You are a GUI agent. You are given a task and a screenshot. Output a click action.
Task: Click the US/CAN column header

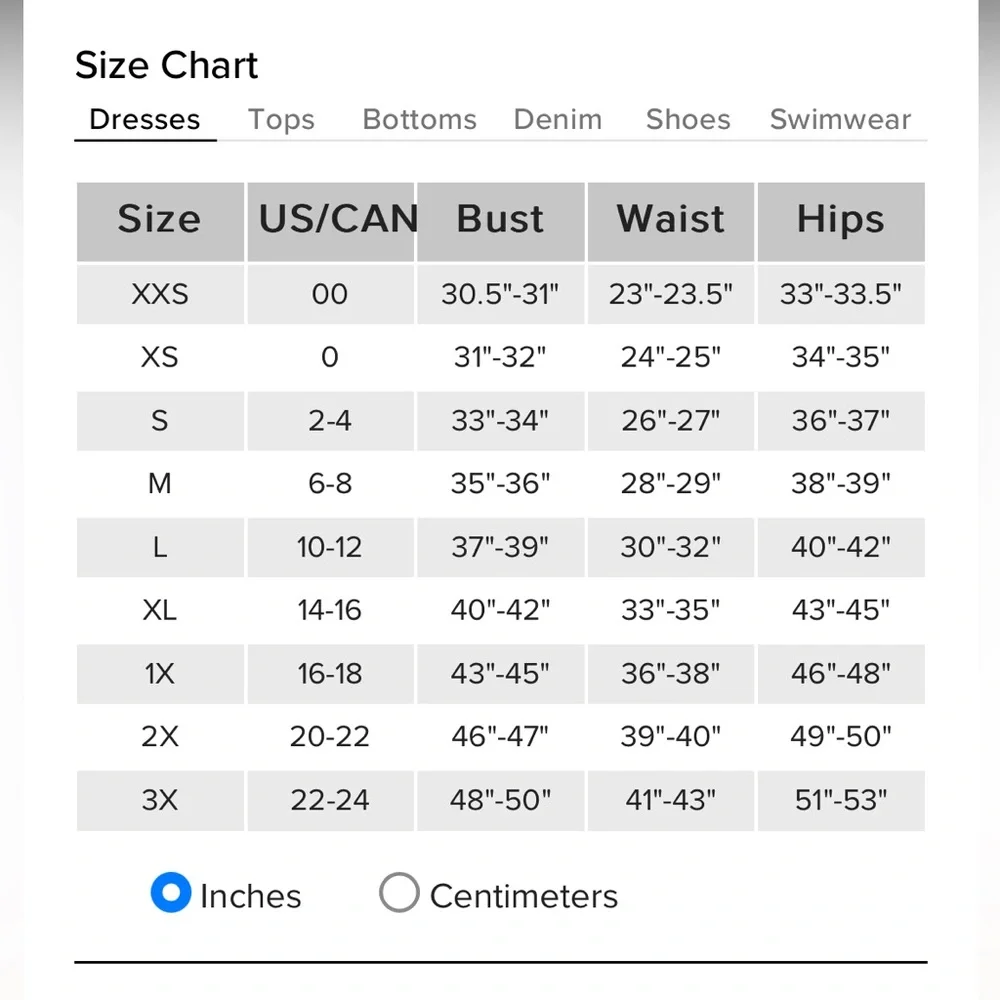tap(331, 221)
